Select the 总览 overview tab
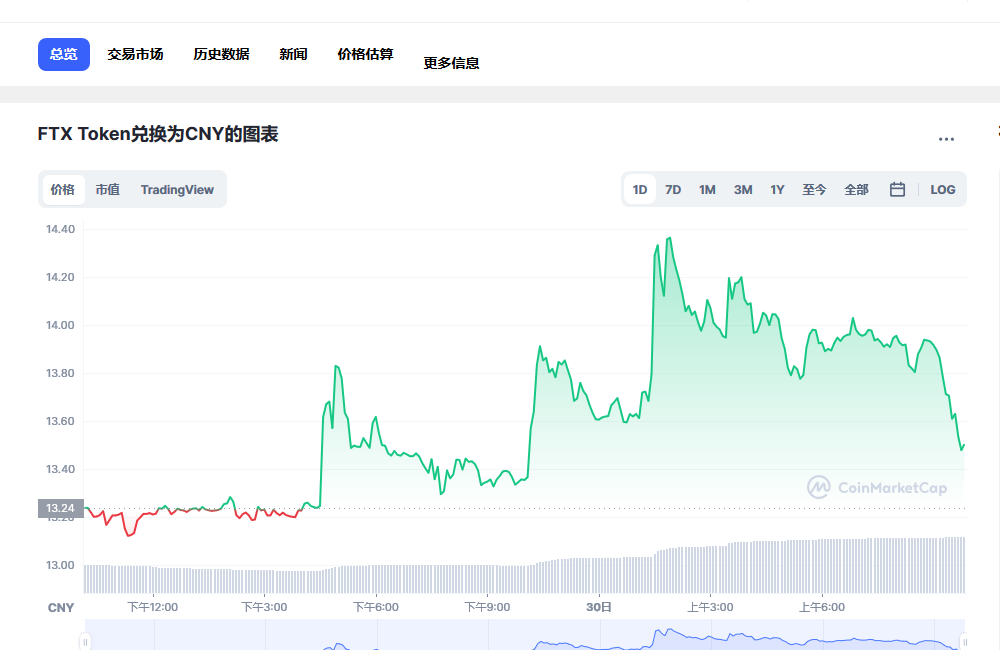Image resolution: width=1000 pixels, height=650 pixels. [64, 54]
